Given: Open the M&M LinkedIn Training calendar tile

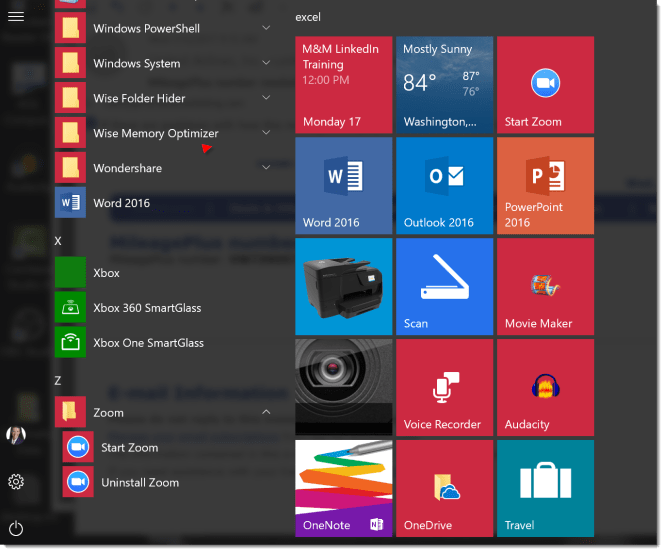Looking at the screenshot, I should tap(343, 85).
